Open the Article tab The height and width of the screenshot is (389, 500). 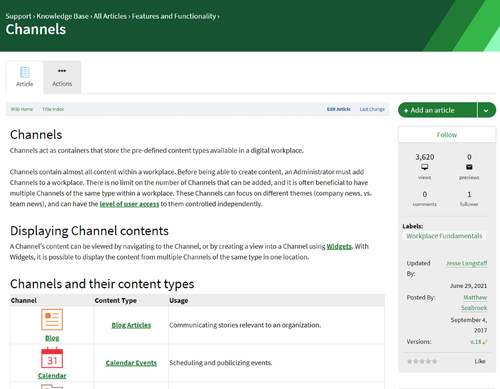[25, 77]
